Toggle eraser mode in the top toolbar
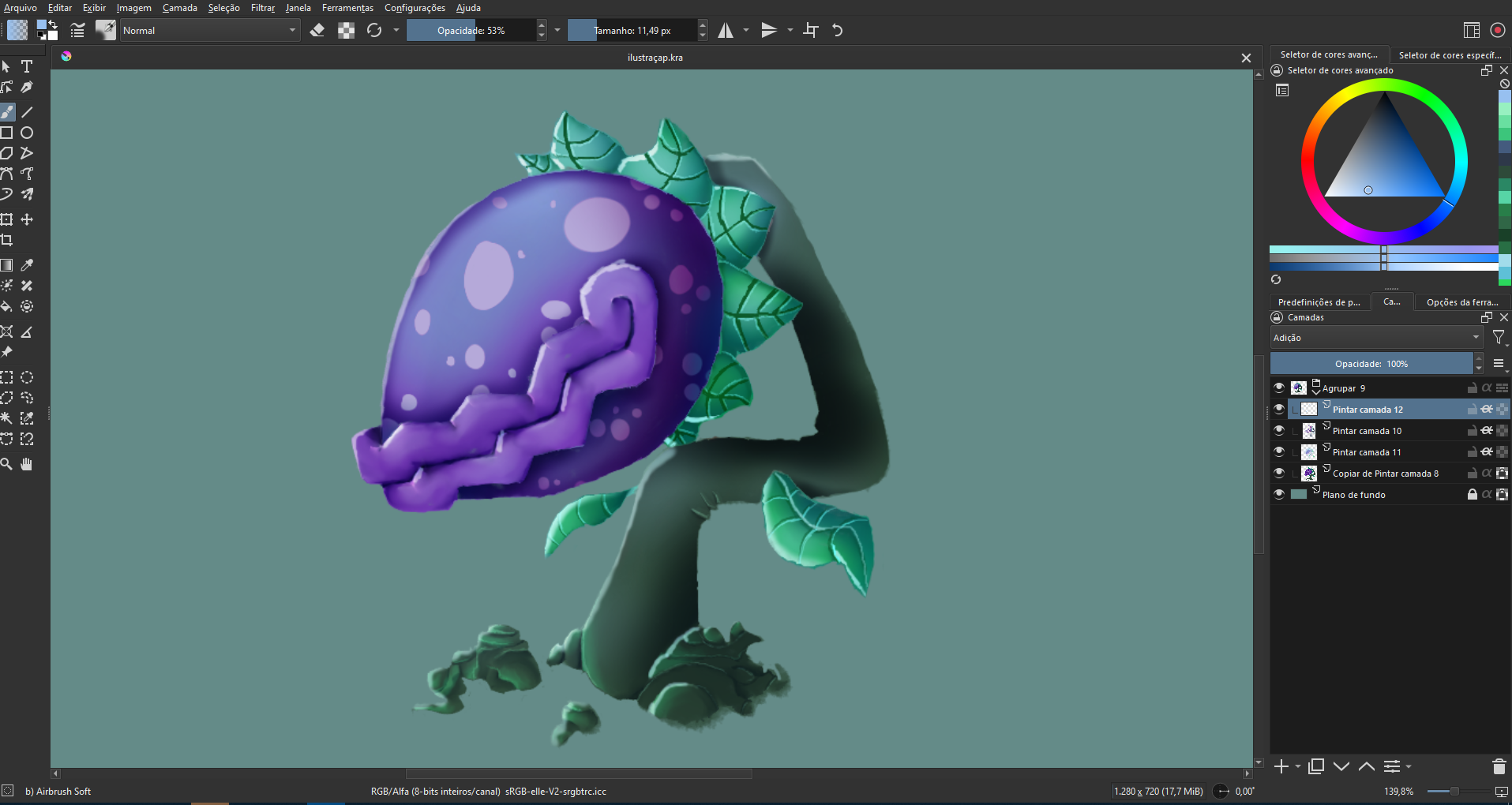Viewport: 1512px width, 805px height. (x=317, y=31)
